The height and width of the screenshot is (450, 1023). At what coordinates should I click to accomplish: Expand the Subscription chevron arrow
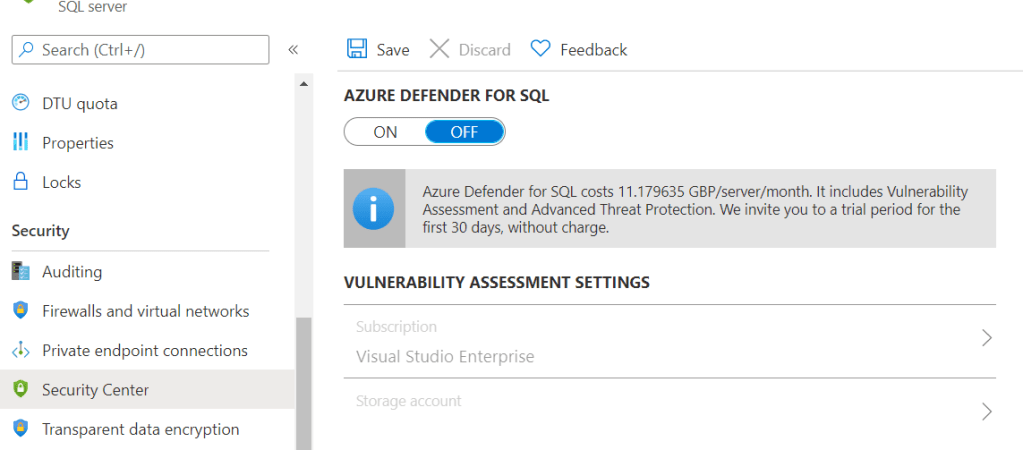[x=986, y=338]
